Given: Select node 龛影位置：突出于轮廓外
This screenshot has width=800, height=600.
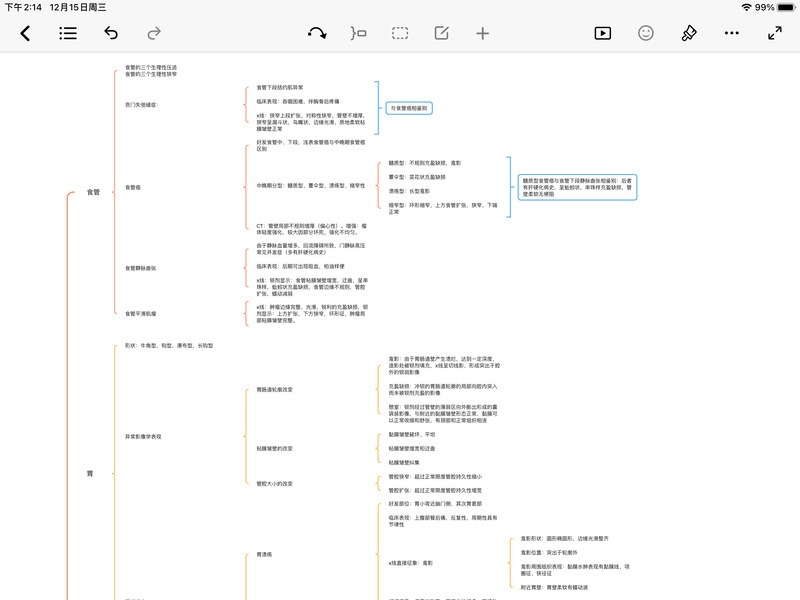Looking at the screenshot, I should (549, 553).
